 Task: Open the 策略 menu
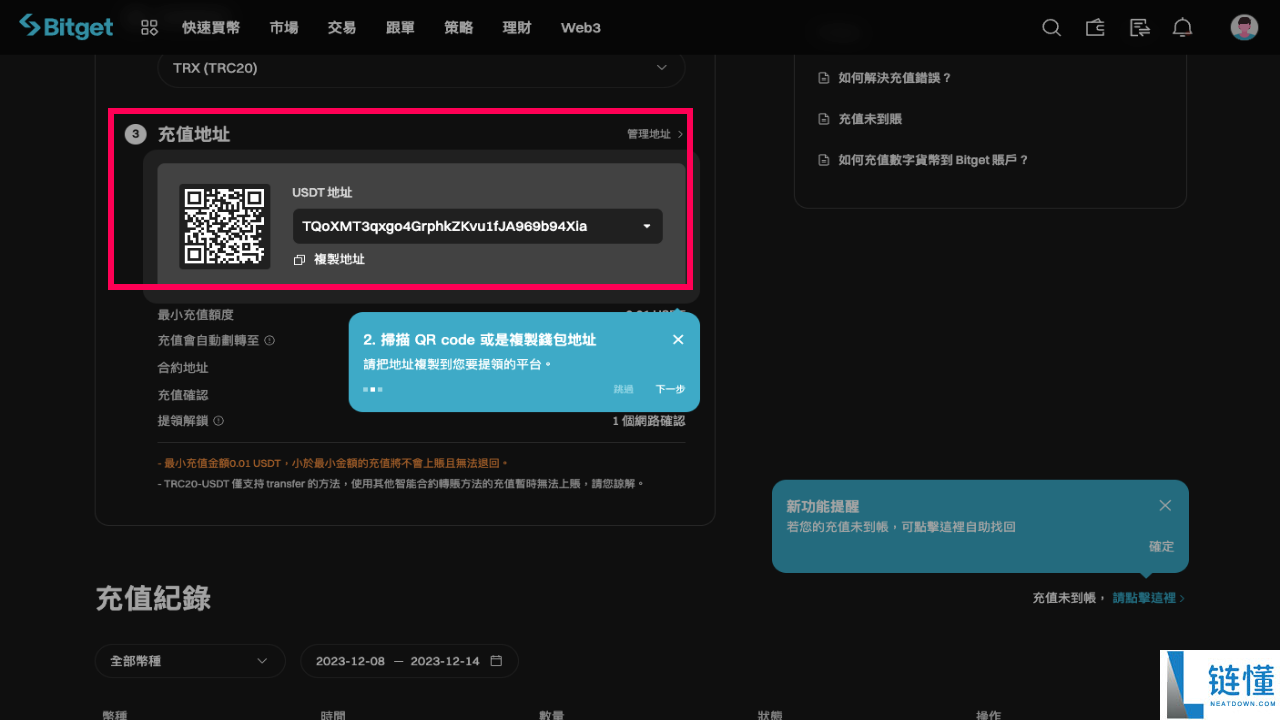pos(459,28)
